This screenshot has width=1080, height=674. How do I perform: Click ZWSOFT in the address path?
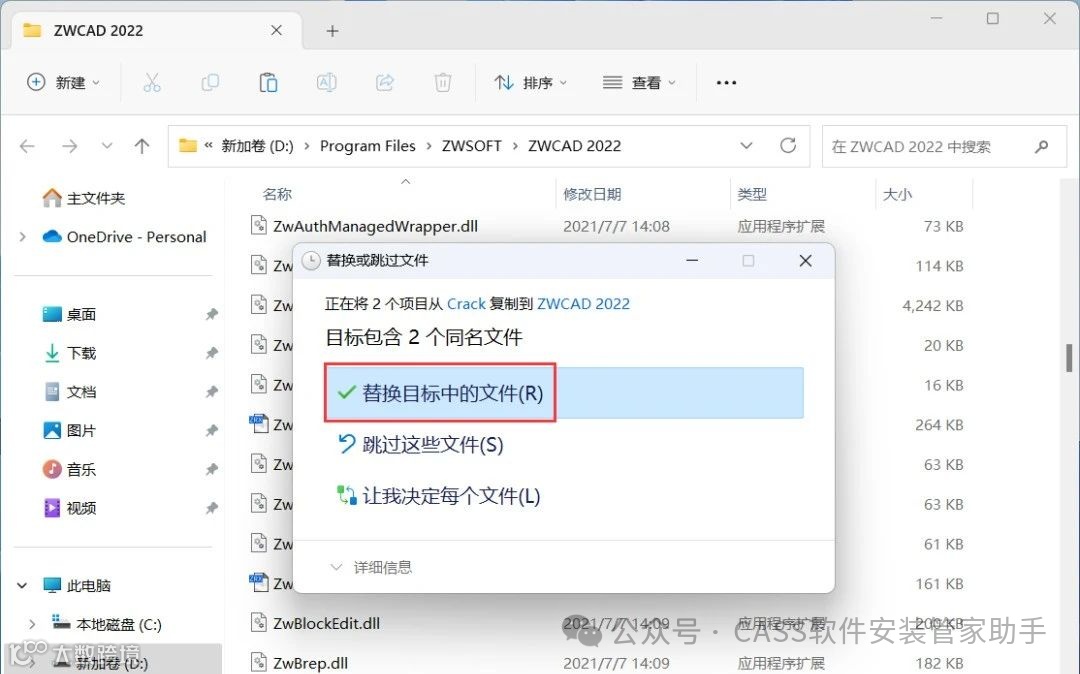[x=472, y=146]
